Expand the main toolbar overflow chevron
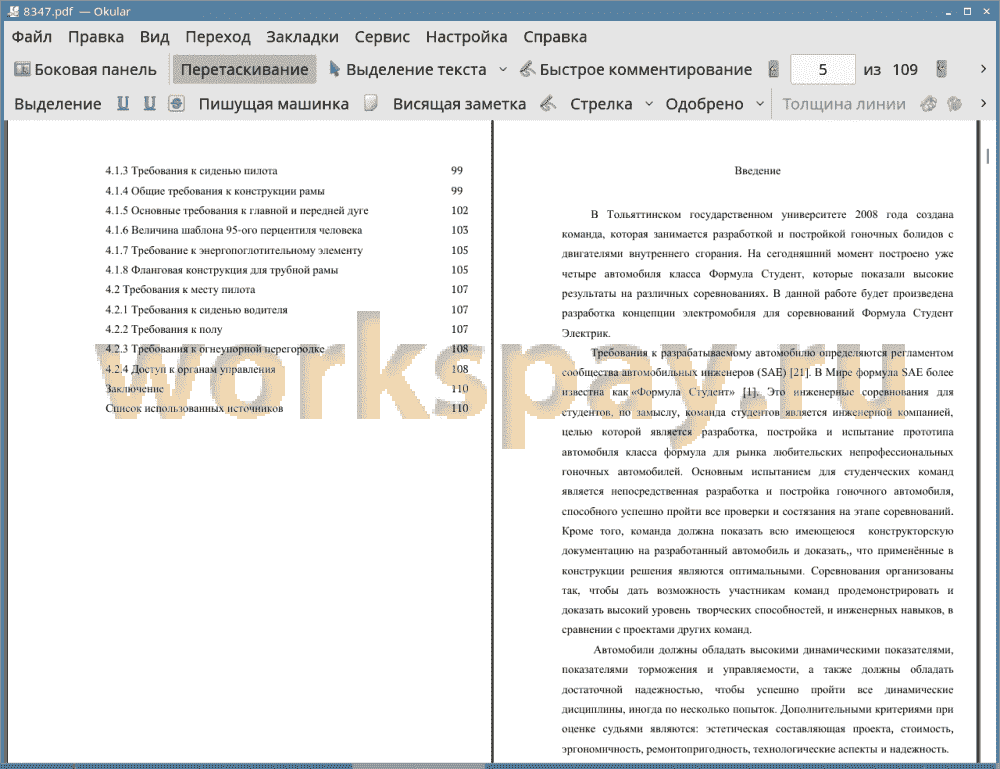The width and height of the screenshot is (1000, 769). (983, 69)
